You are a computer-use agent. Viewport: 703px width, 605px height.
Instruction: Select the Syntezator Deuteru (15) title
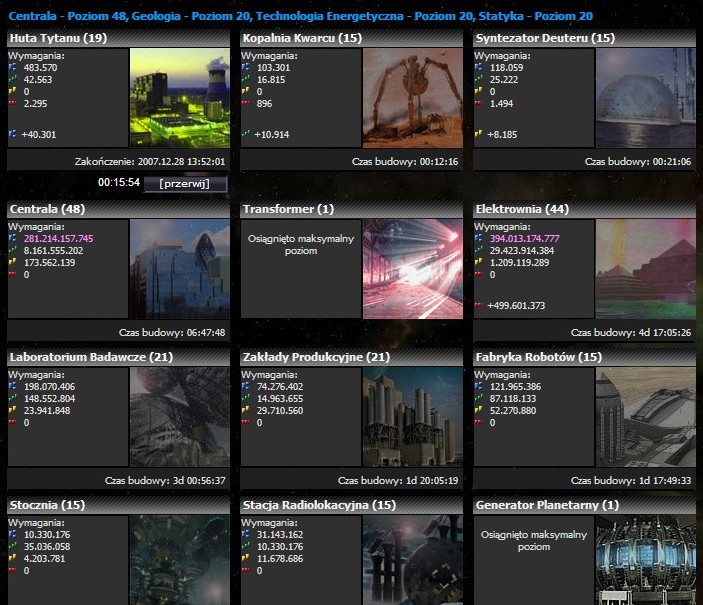(x=545, y=38)
